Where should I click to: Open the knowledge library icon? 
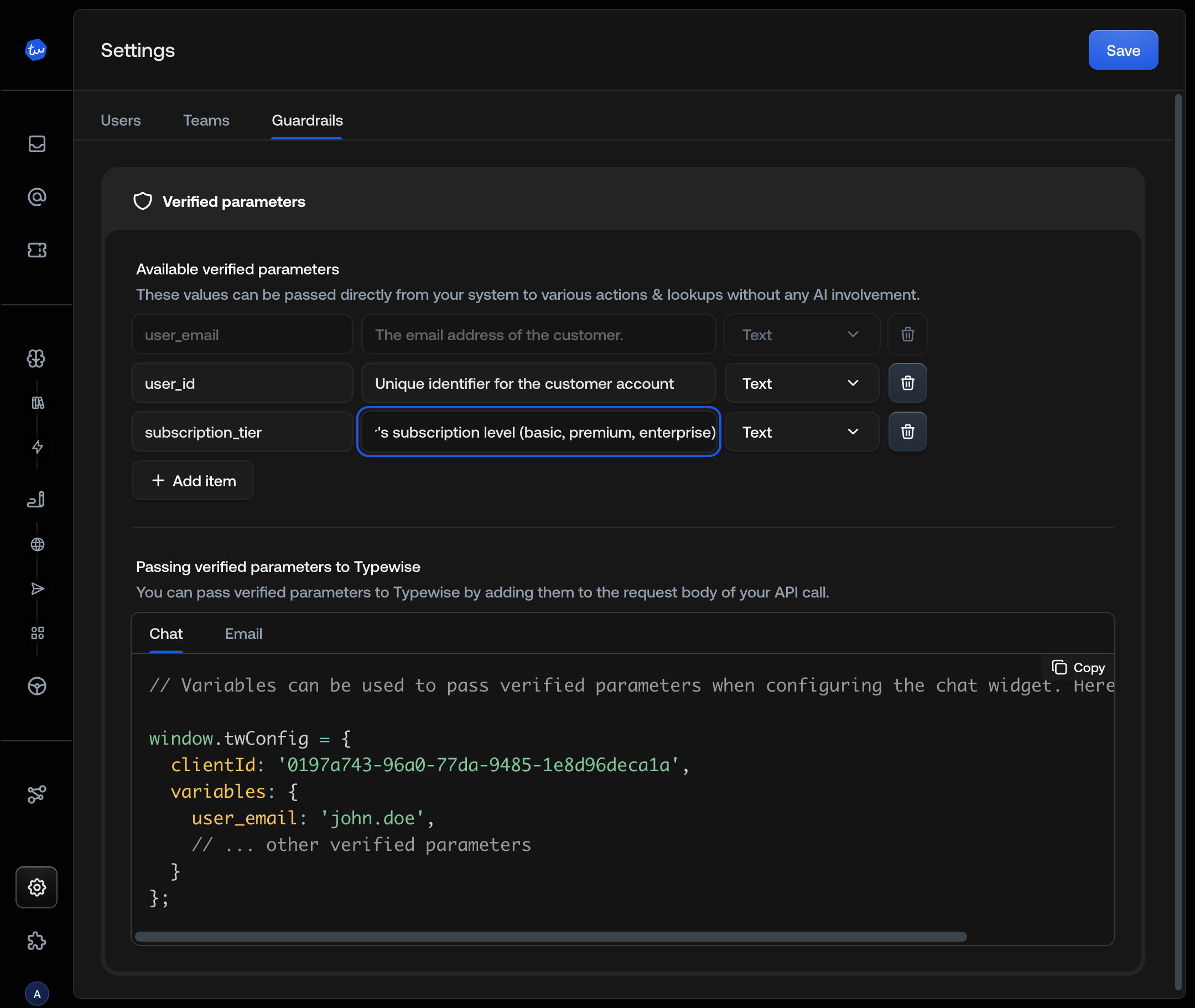[x=37, y=403]
